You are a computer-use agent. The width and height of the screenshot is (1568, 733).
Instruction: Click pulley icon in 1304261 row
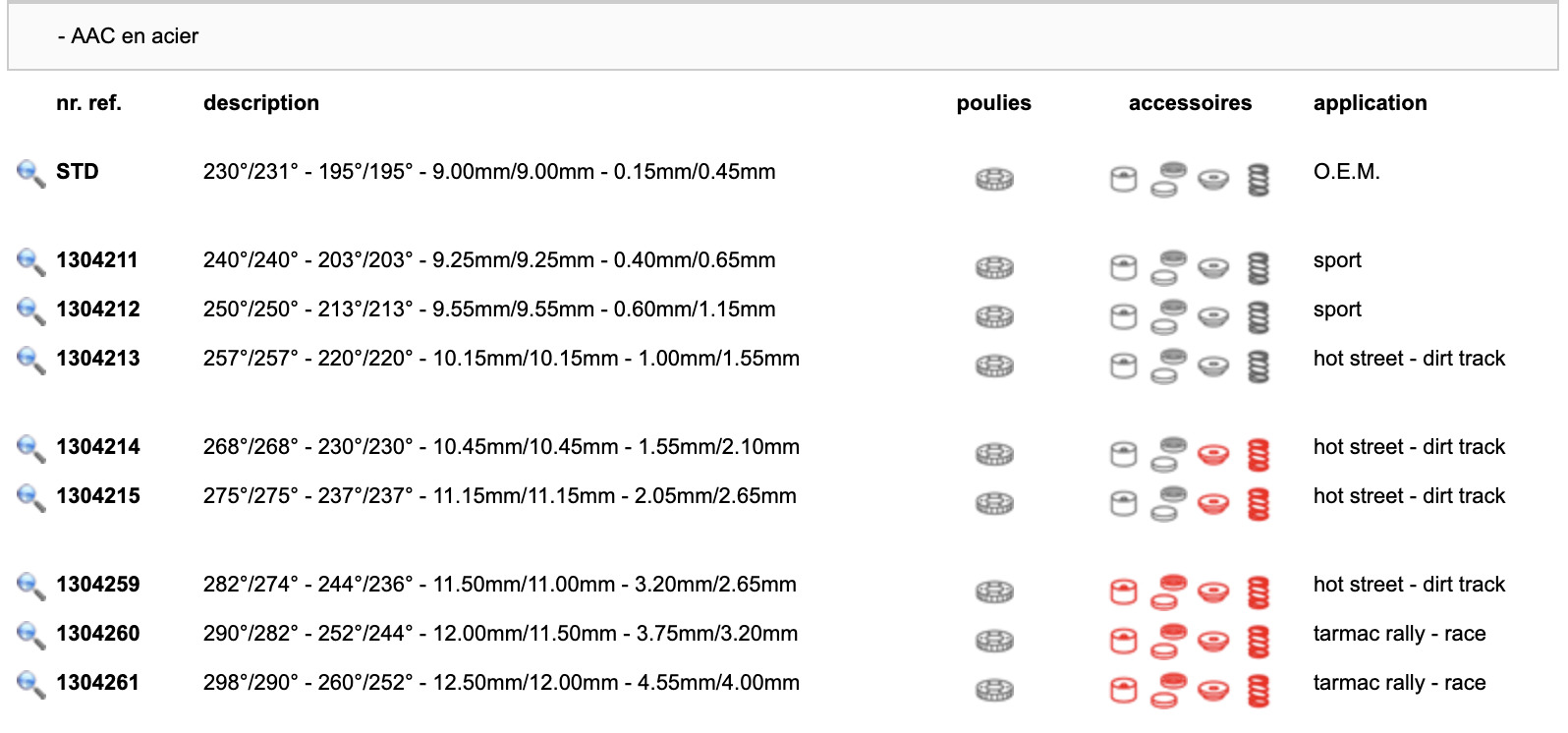994,690
